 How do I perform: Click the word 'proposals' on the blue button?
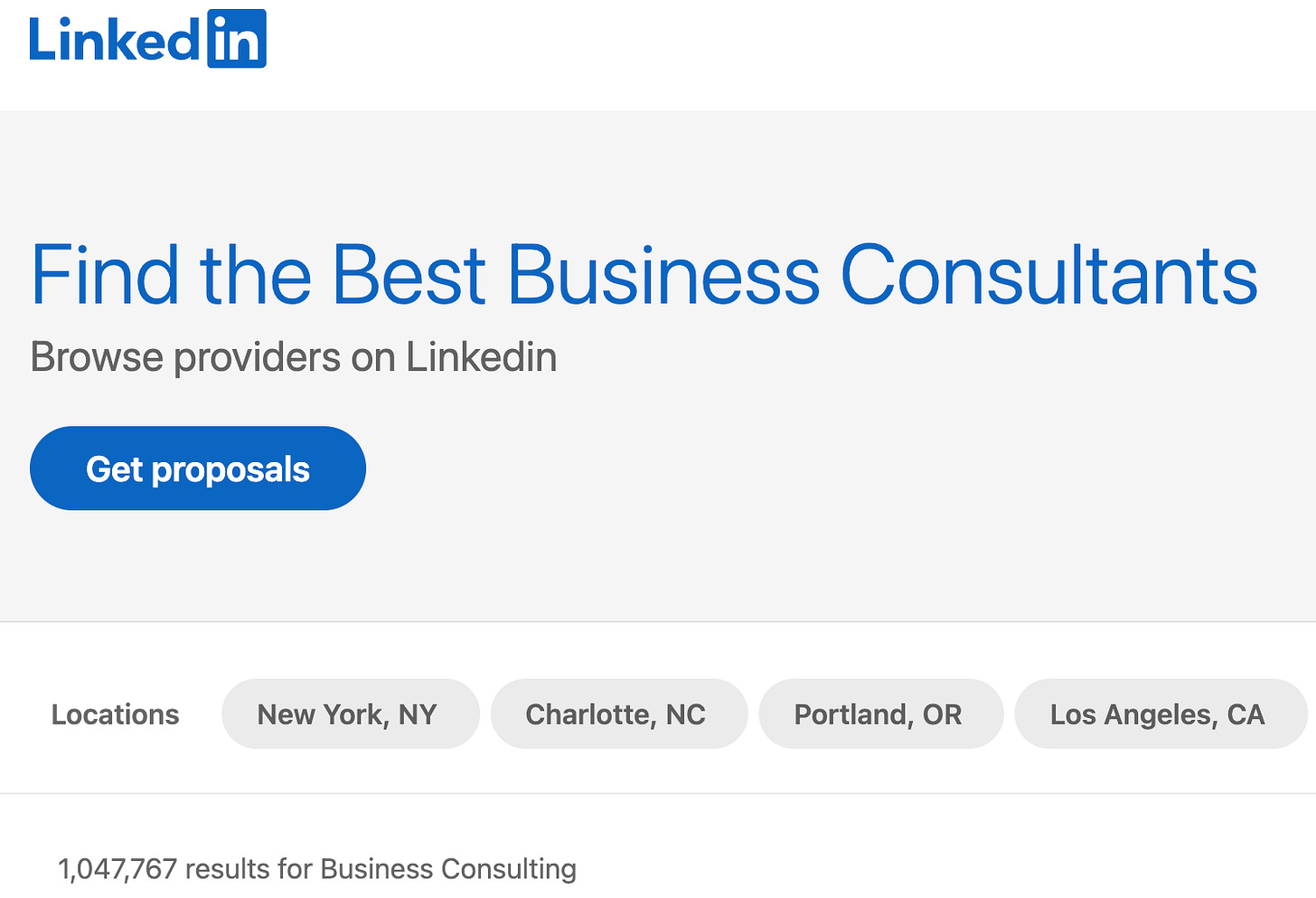230,469
